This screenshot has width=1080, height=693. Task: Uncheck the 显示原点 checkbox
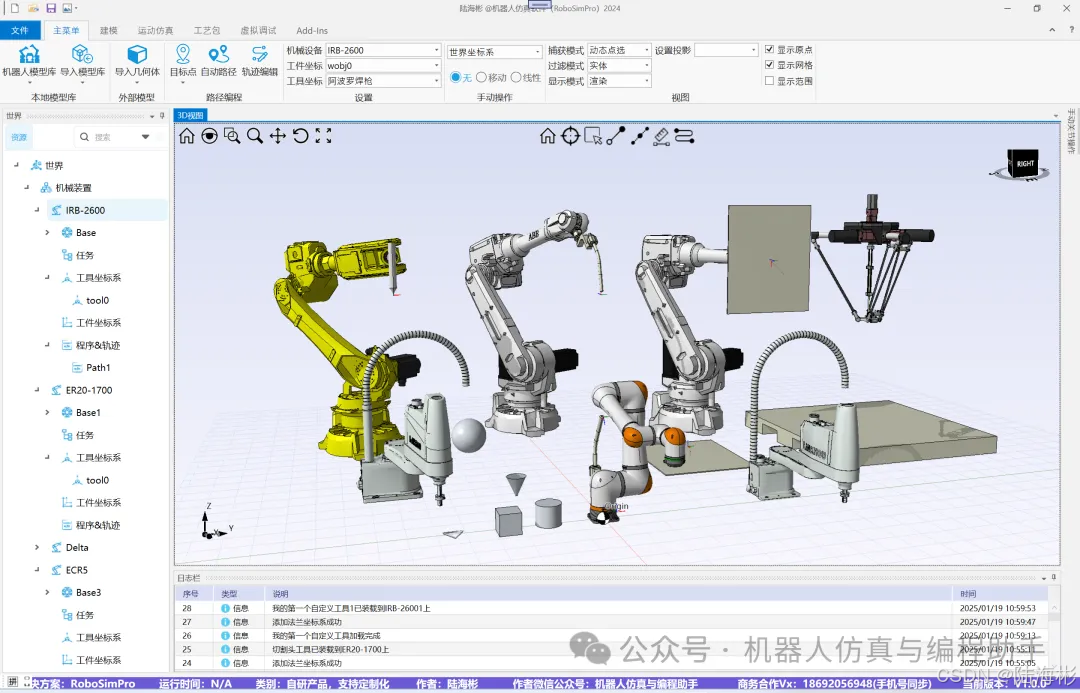pos(769,50)
